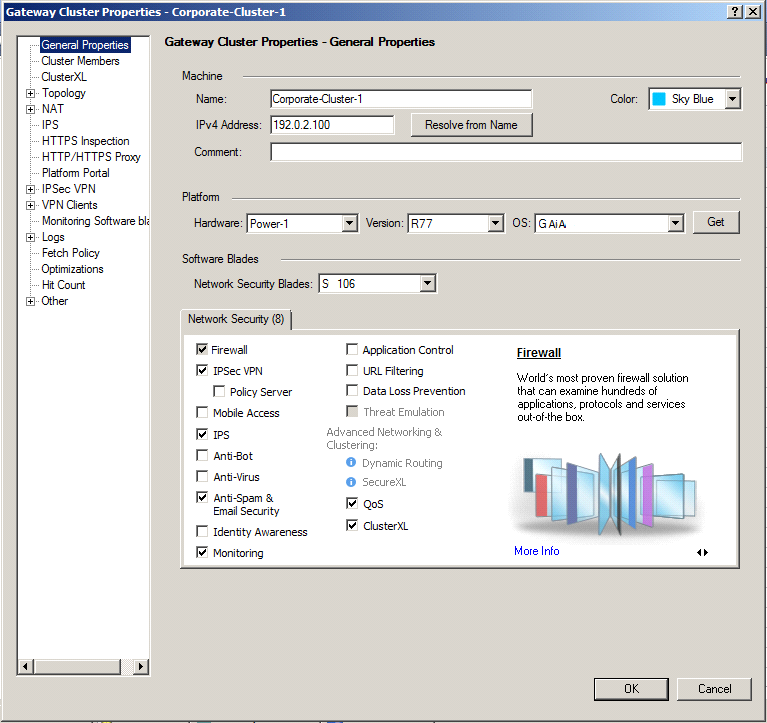Open the OS dropdown
This screenshot has width=767, height=723.
[x=675, y=224]
